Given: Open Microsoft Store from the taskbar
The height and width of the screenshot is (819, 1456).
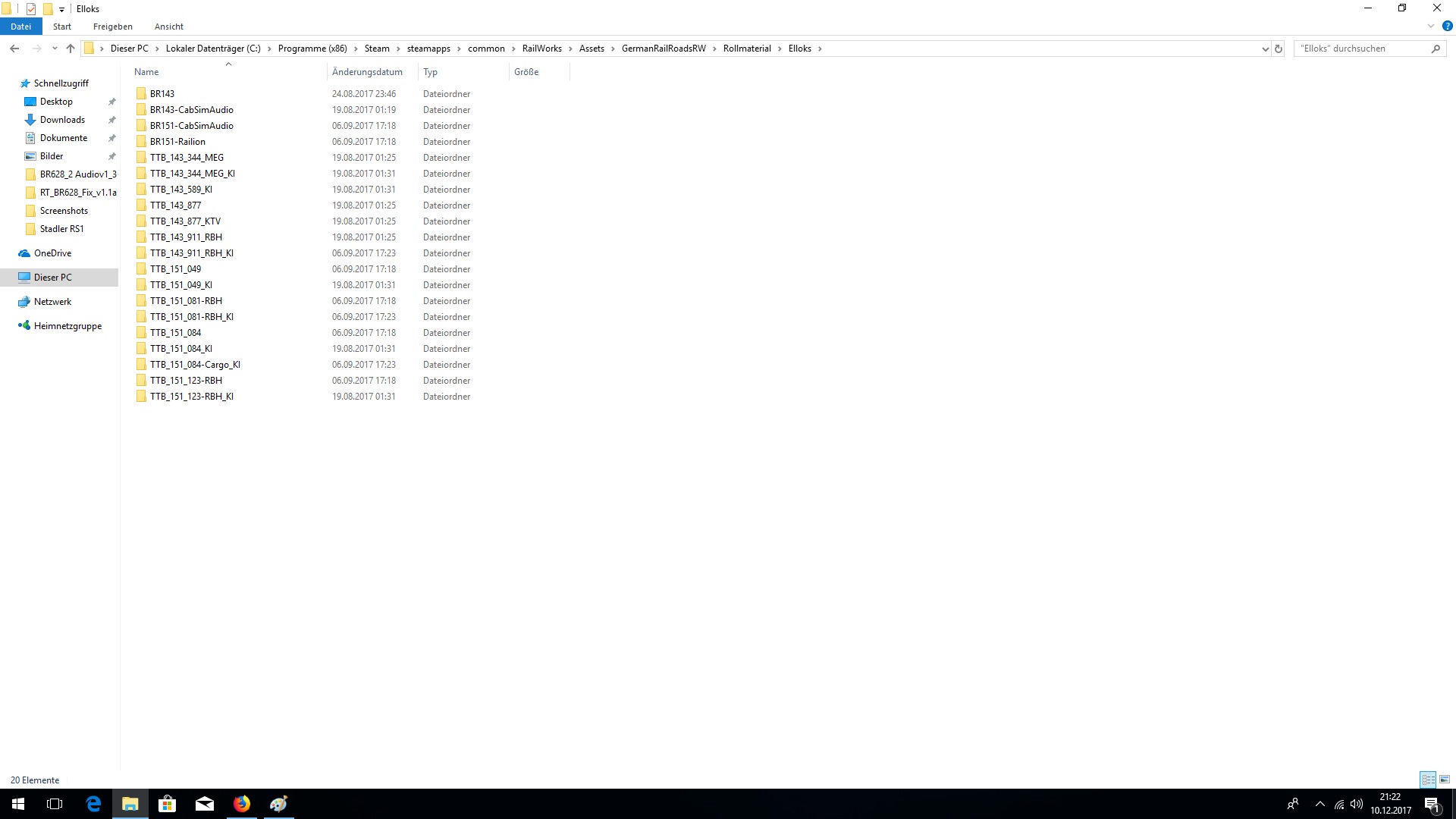Looking at the screenshot, I should click(167, 804).
